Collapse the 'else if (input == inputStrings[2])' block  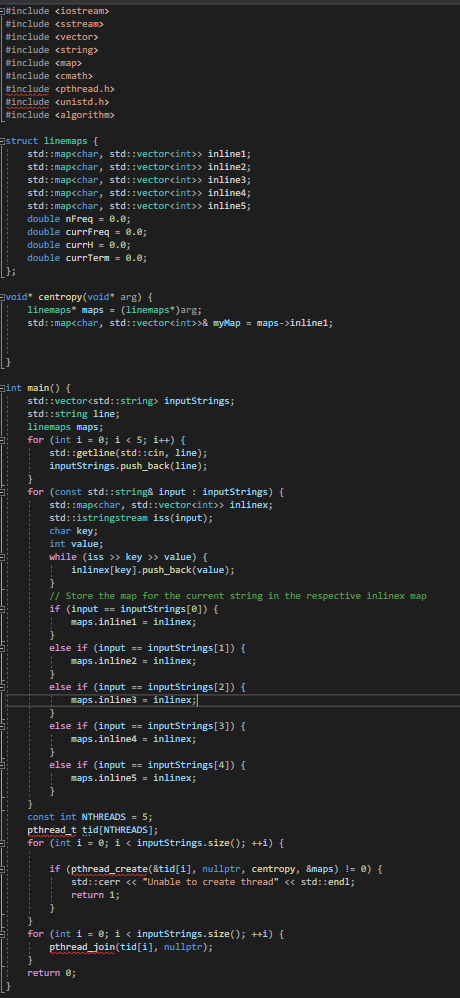pos(3,687)
